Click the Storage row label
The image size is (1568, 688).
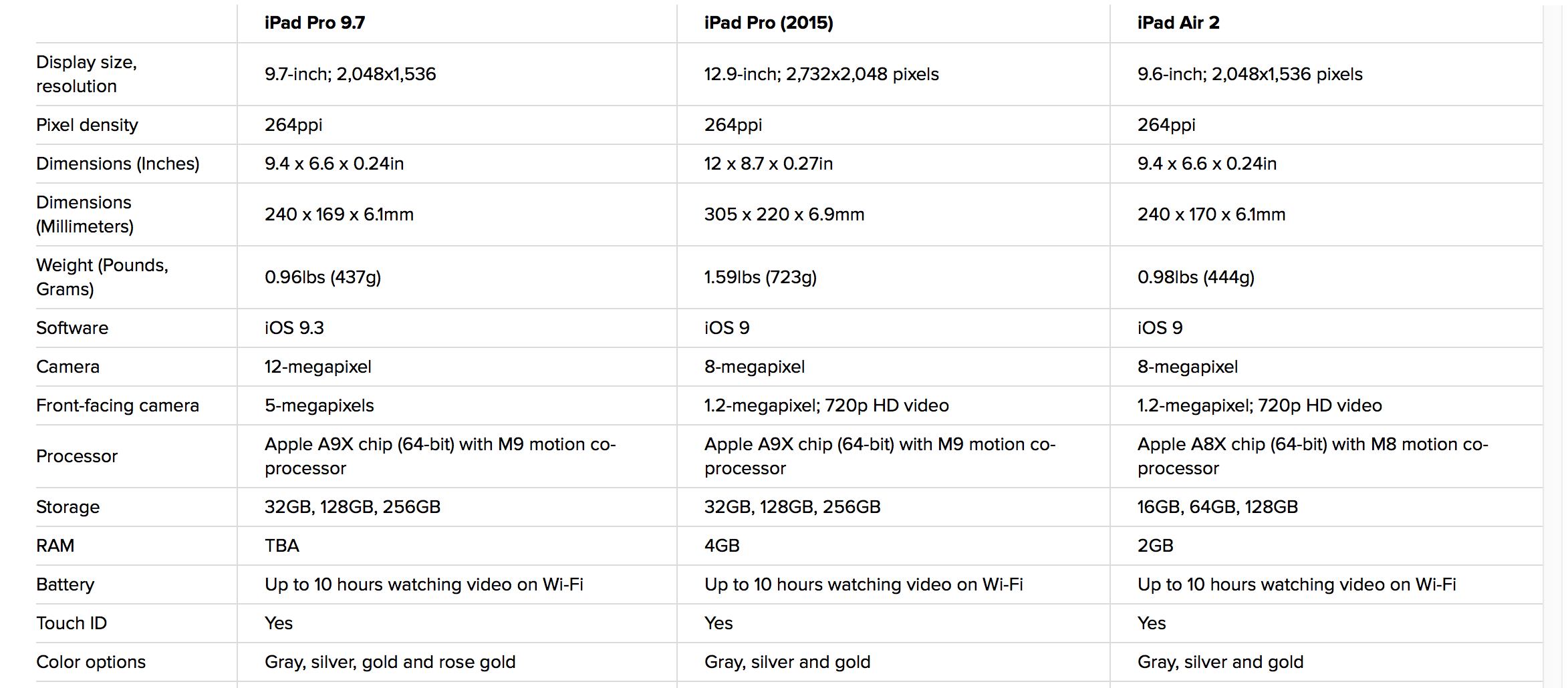tap(68, 507)
